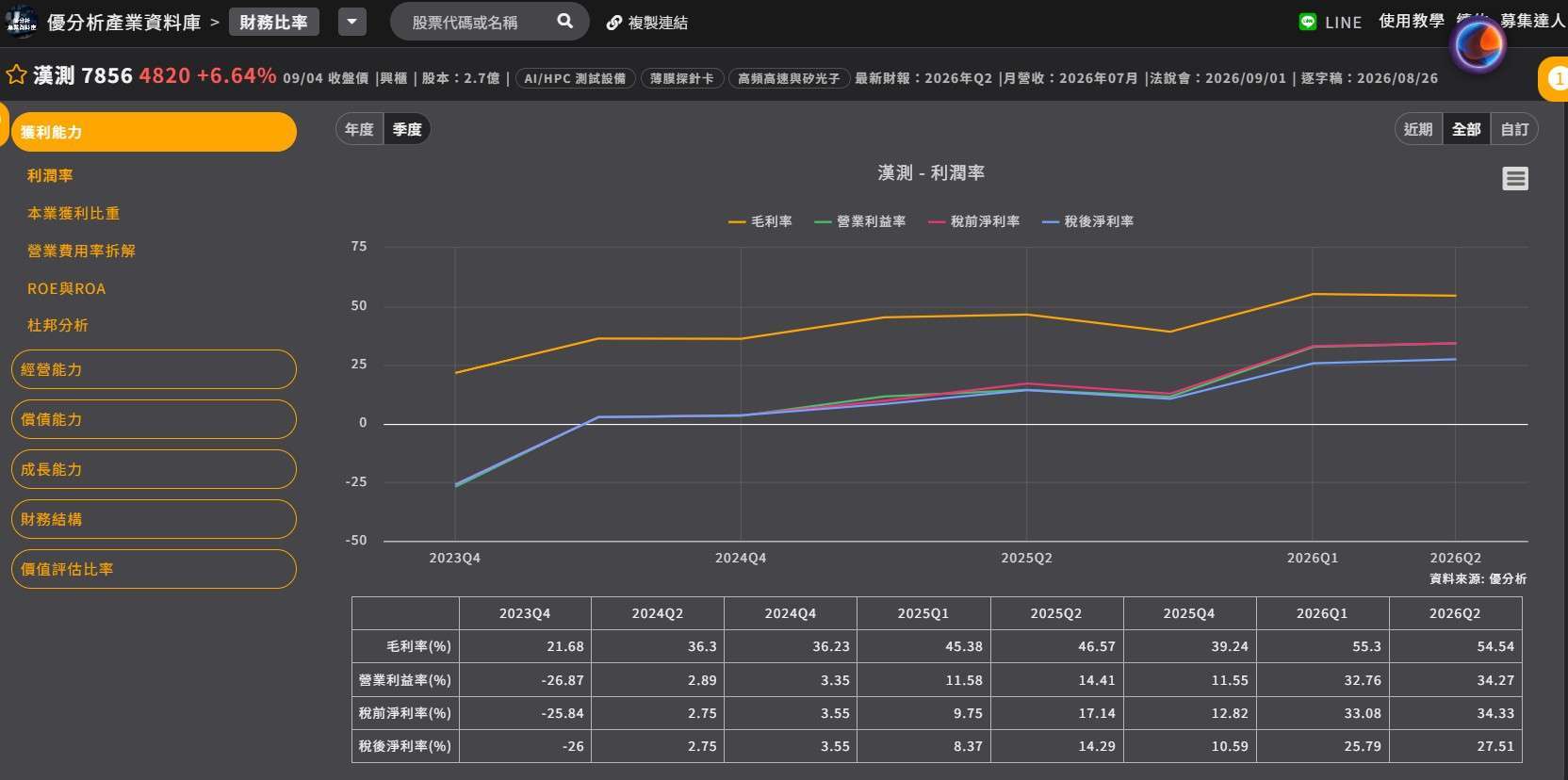Expand the 成長能力 section
The image size is (1568, 780).
point(154,469)
